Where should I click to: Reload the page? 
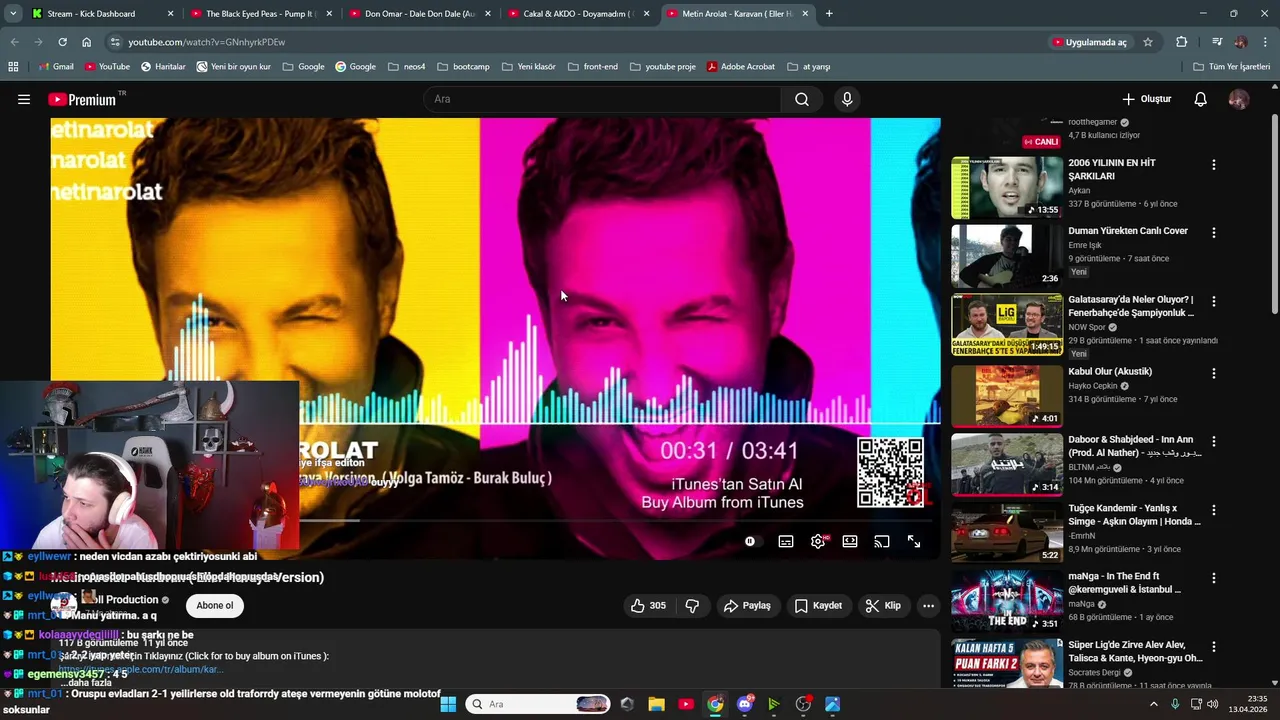pos(62,42)
